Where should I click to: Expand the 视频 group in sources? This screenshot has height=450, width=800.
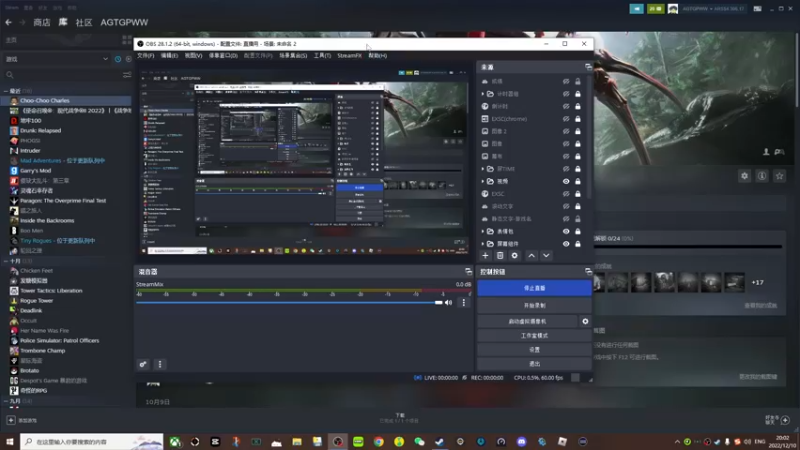[483, 181]
